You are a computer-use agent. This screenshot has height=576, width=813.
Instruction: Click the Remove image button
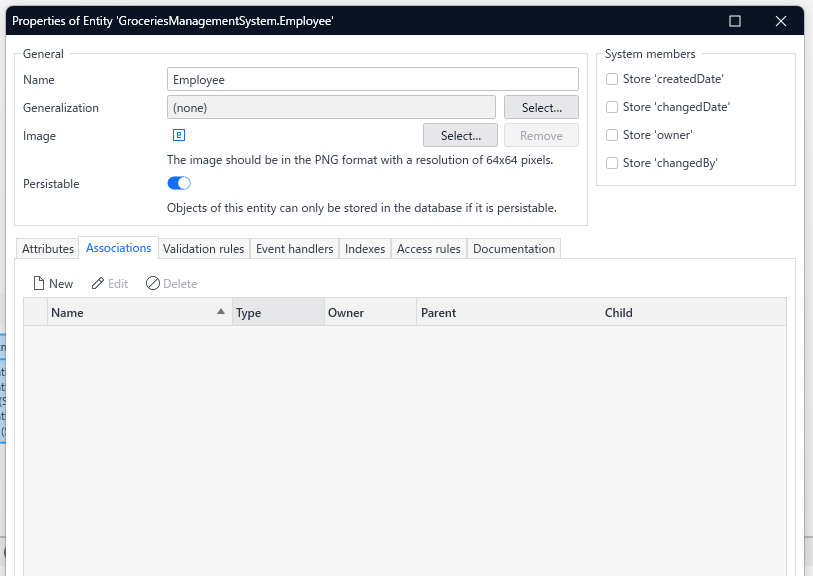[x=541, y=135]
